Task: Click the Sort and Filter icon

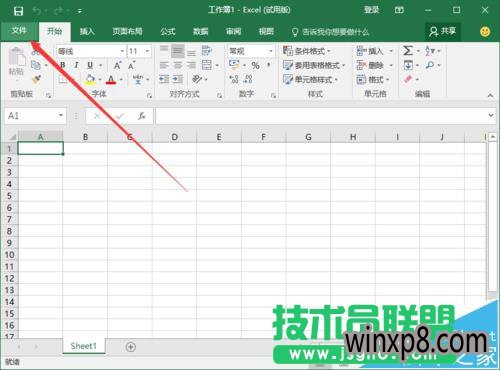Action: click(430, 51)
